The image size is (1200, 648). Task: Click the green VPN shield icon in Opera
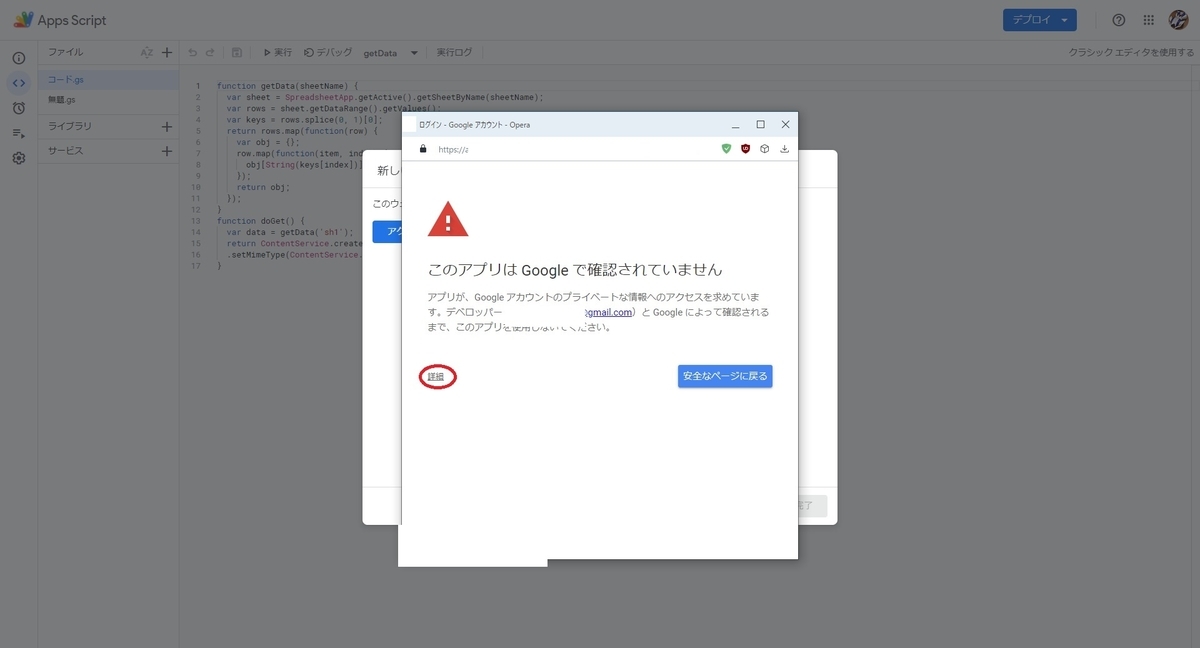pyautogui.click(x=727, y=149)
